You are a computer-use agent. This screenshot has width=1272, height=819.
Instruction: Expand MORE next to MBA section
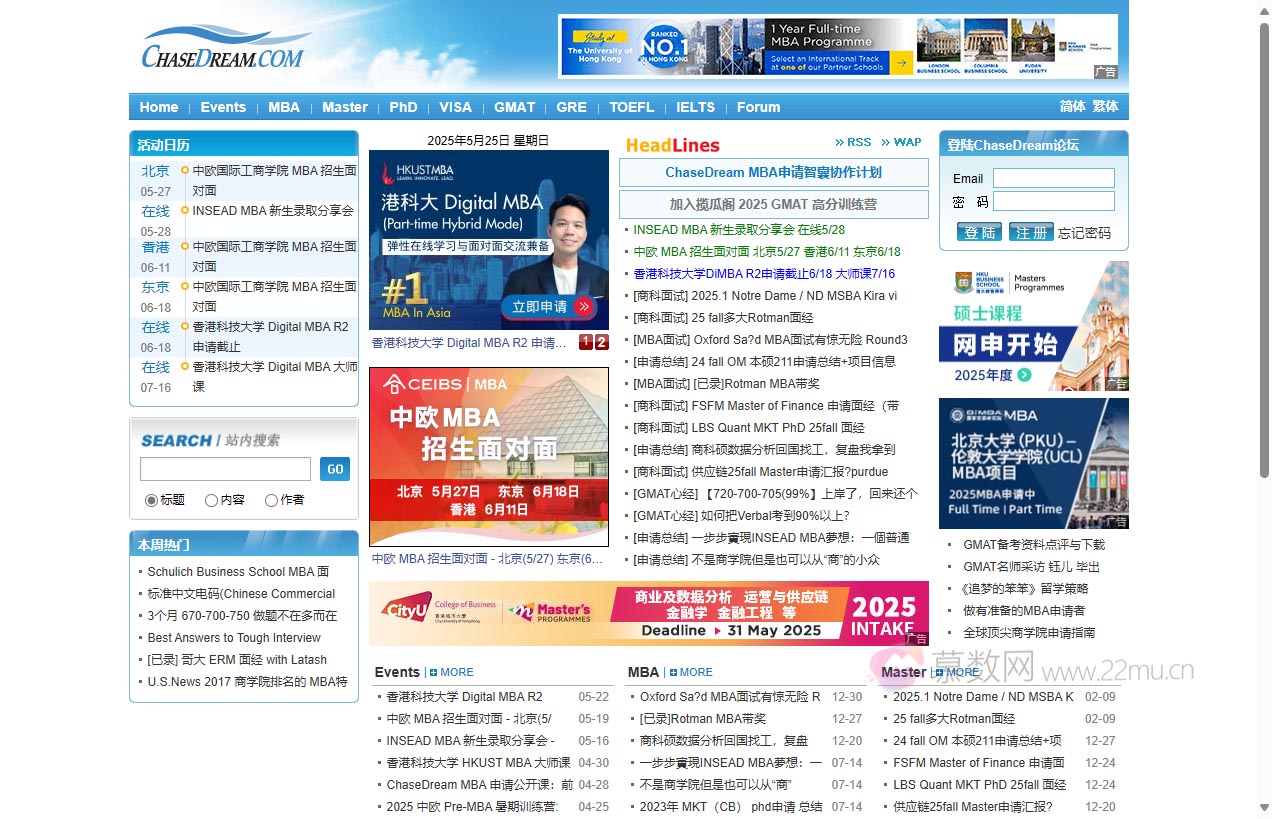(x=691, y=672)
